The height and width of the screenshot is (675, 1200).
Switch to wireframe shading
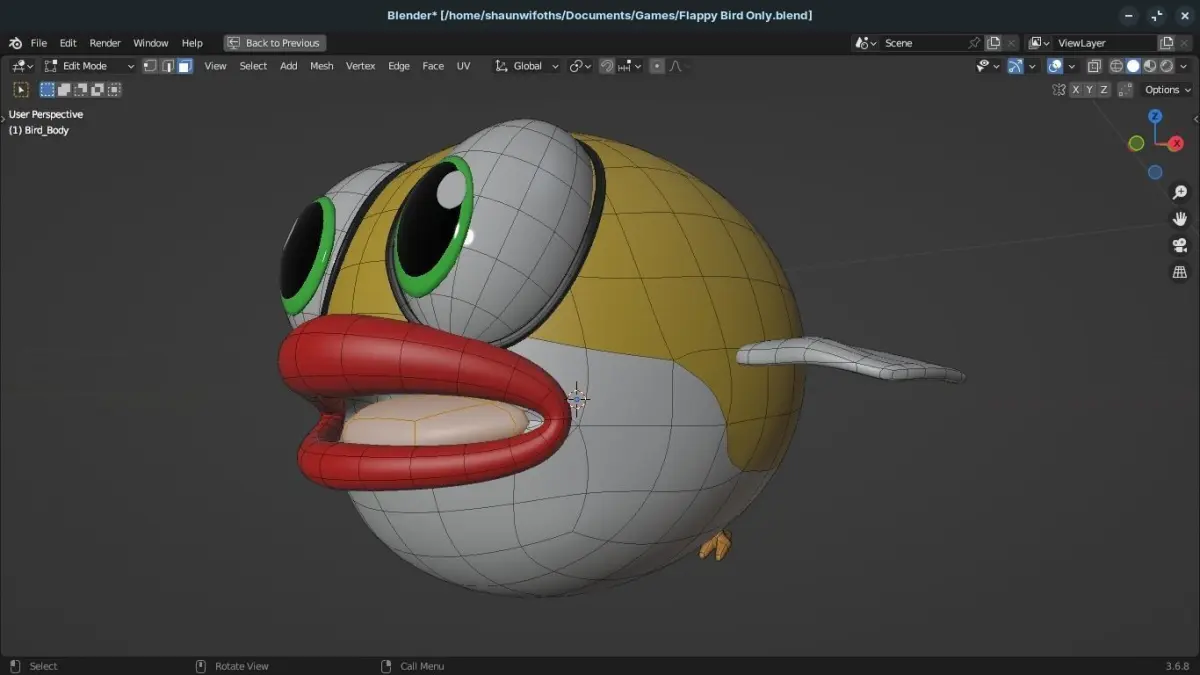pos(1116,66)
